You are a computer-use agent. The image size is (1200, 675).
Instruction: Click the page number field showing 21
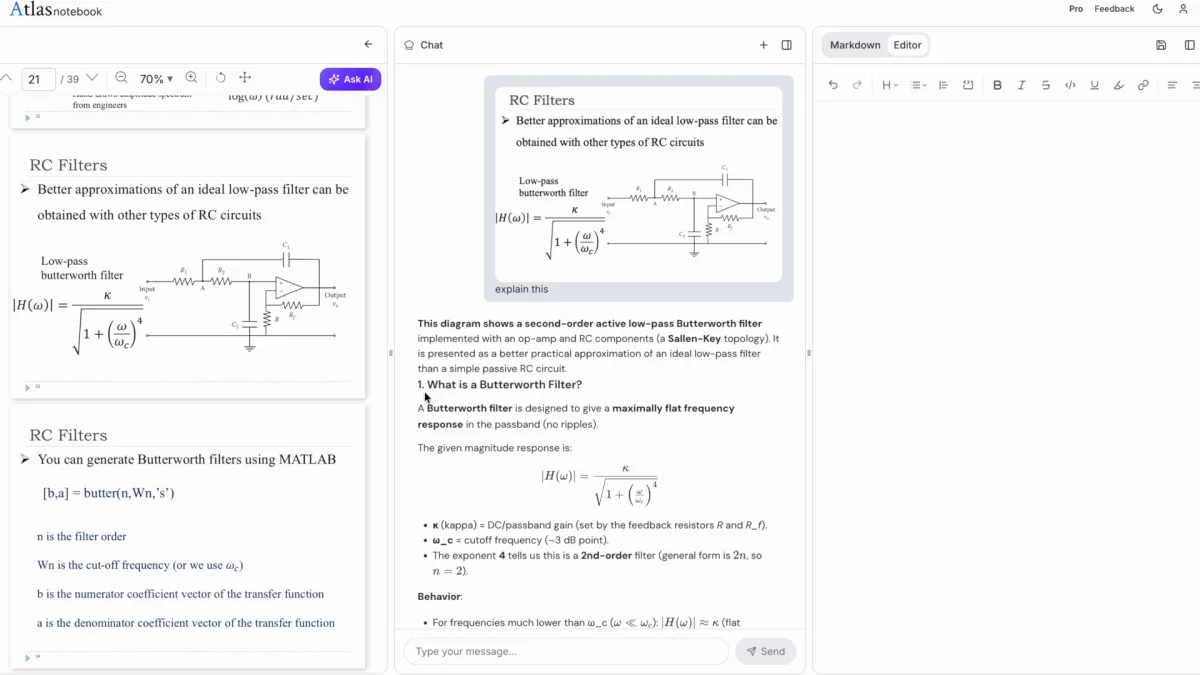[37, 78]
